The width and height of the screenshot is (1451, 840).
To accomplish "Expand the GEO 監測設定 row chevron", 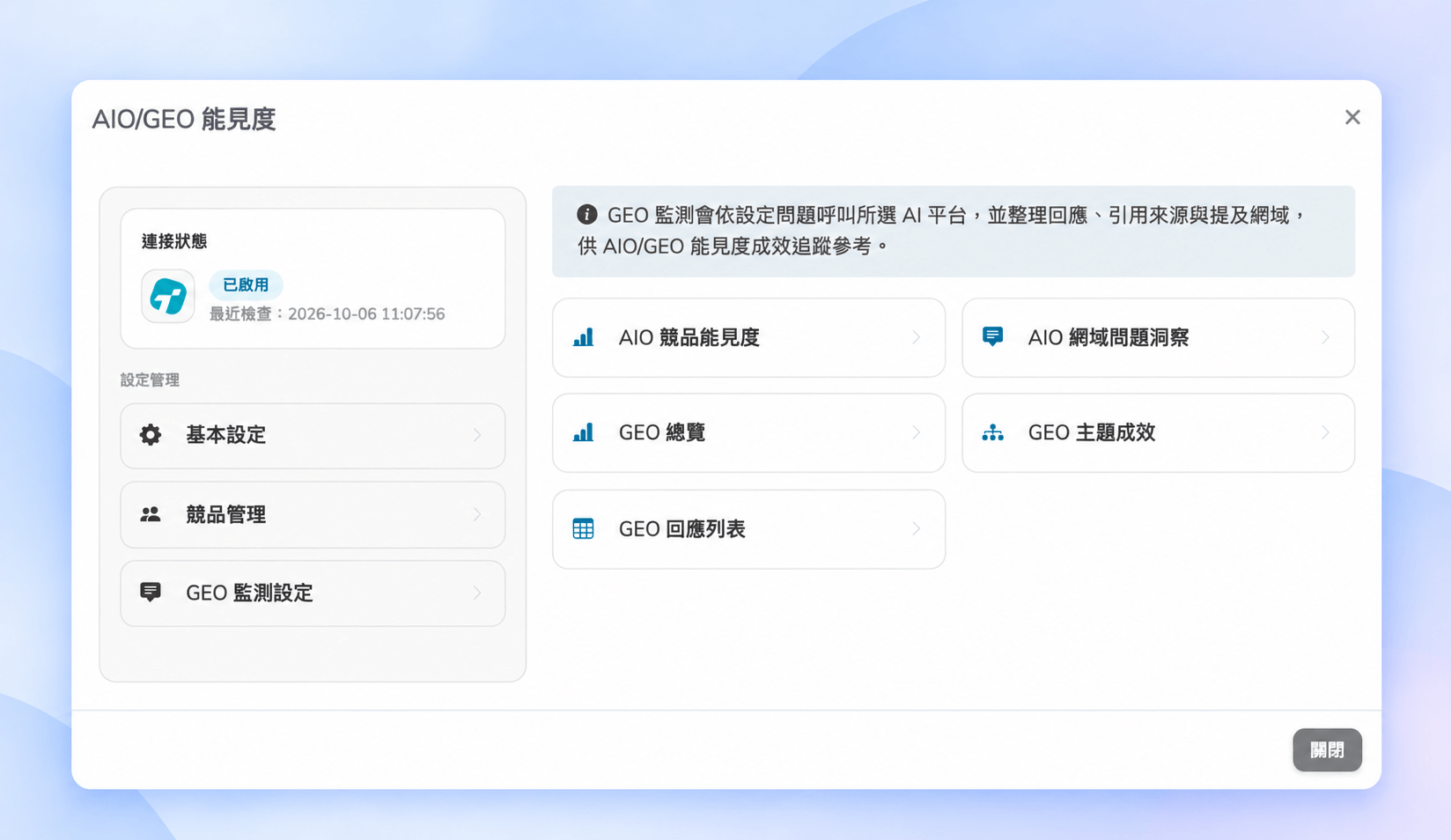I will point(477,593).
